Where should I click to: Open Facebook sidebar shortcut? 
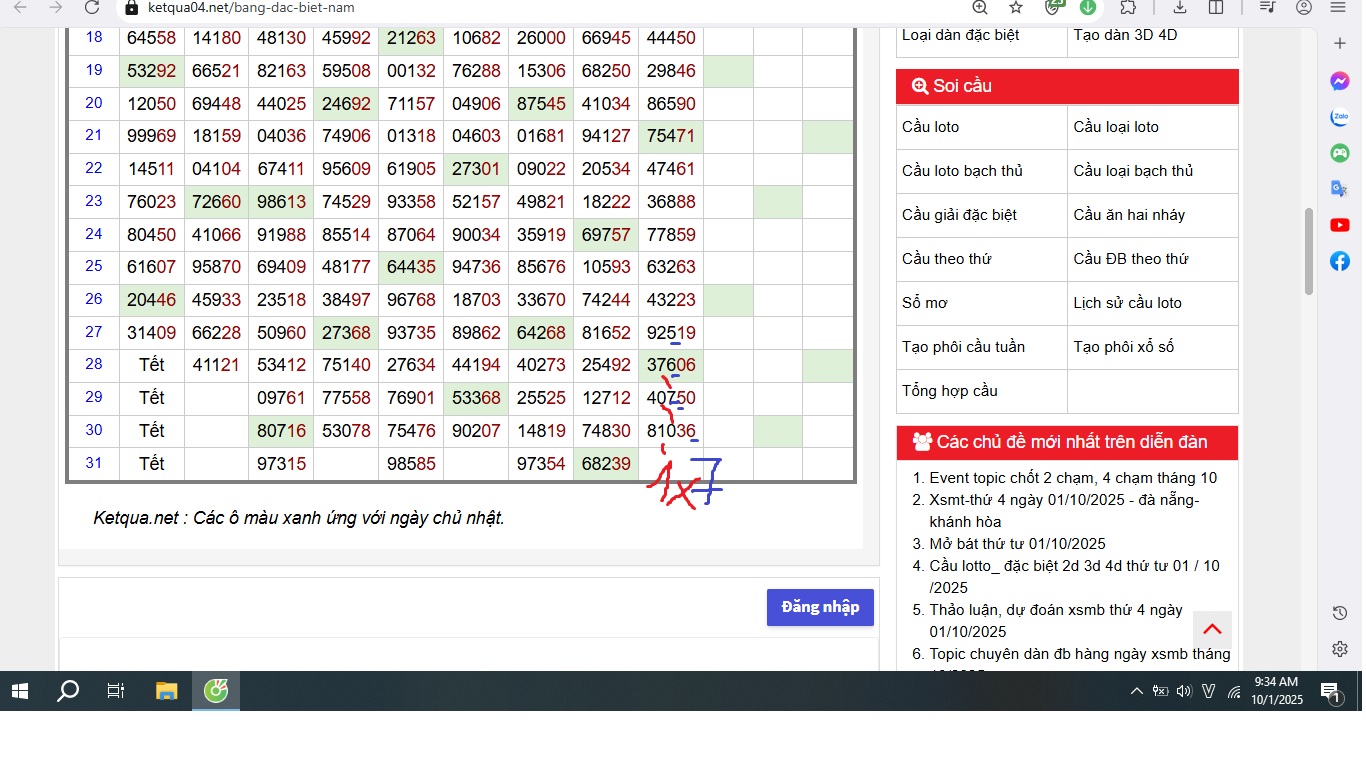(x=1340, y=261)
